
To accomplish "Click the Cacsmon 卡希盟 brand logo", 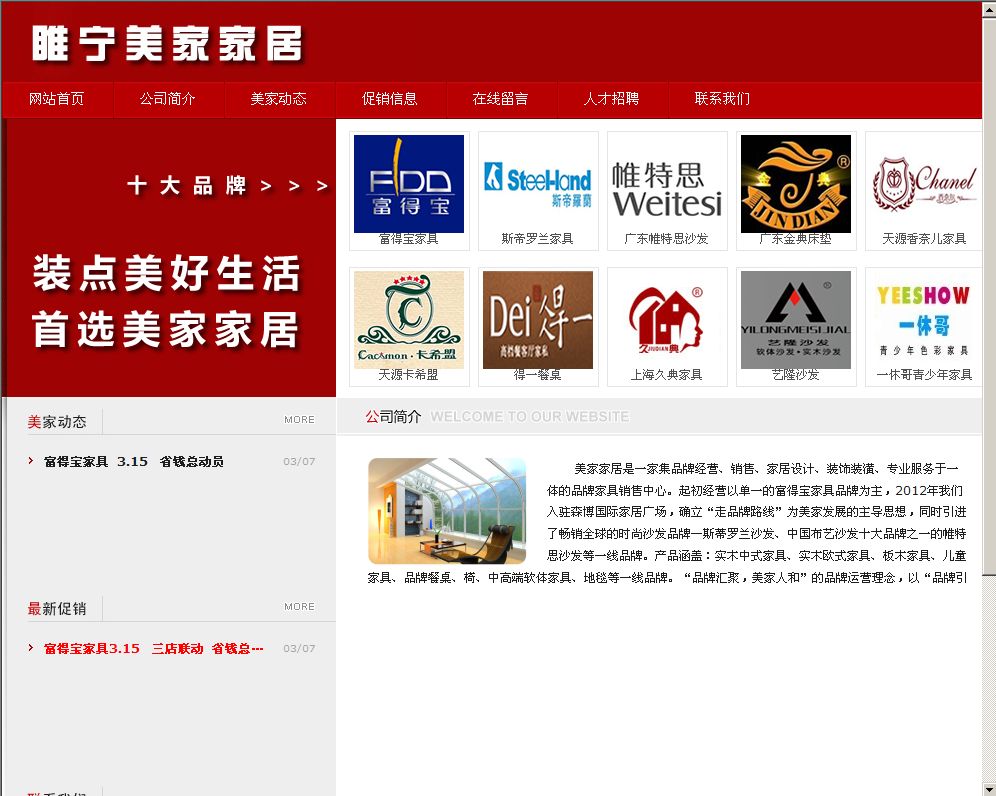I will coord(408,319).
